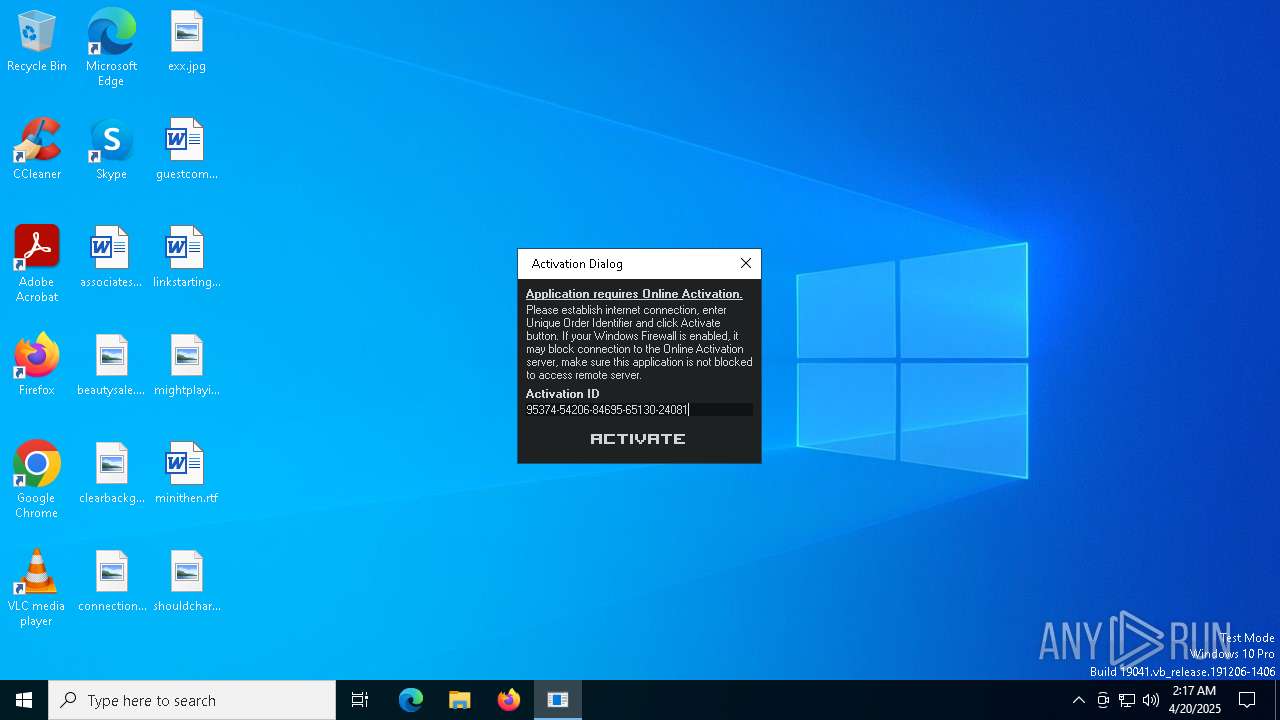Close the Activation Dialog window

[x=746, y=263]
